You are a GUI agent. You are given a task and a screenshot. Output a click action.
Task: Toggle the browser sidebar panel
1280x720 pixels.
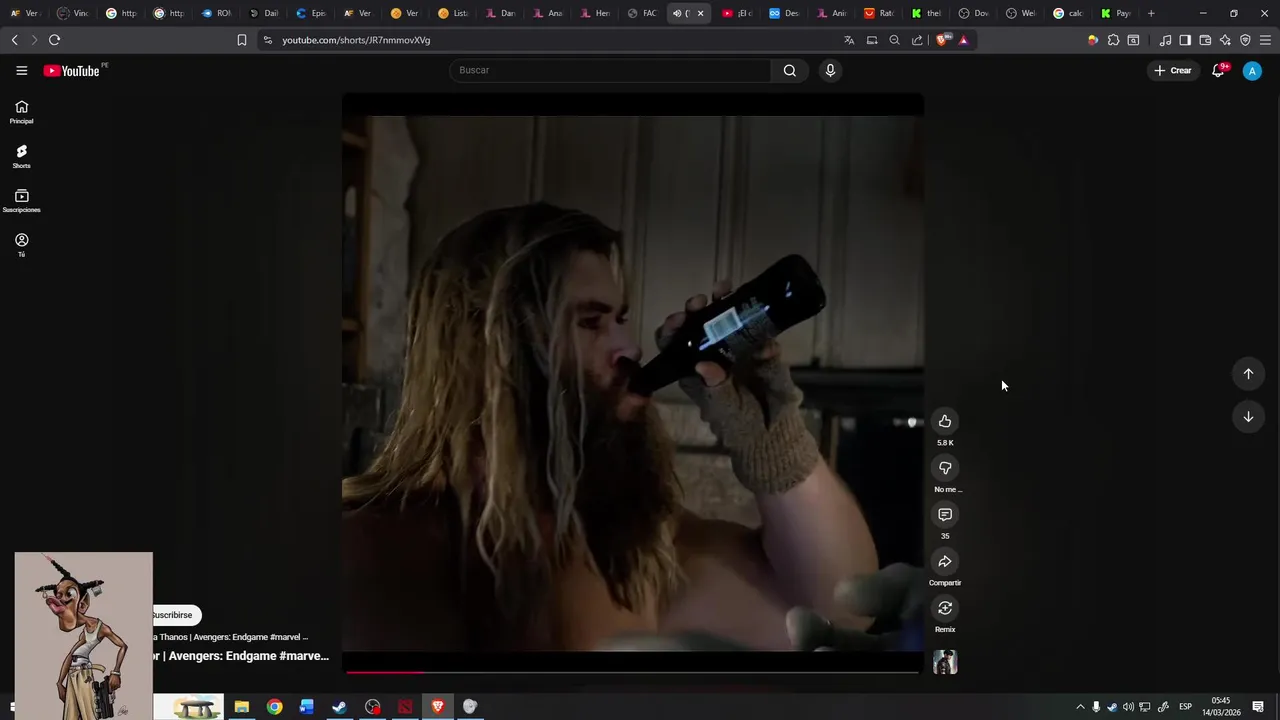[1185, 40]
